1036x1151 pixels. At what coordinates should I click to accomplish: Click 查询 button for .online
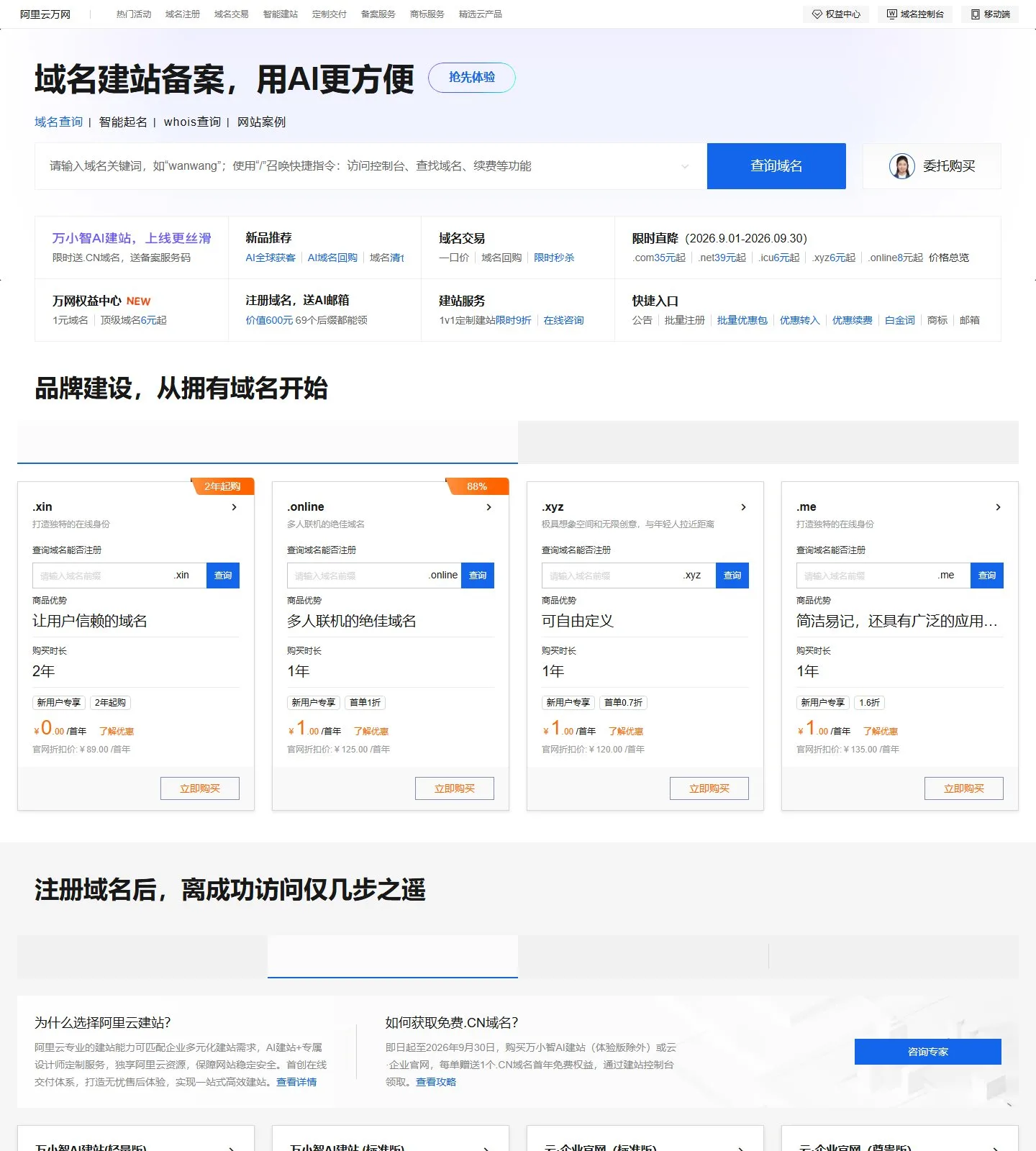click(478, 575)
